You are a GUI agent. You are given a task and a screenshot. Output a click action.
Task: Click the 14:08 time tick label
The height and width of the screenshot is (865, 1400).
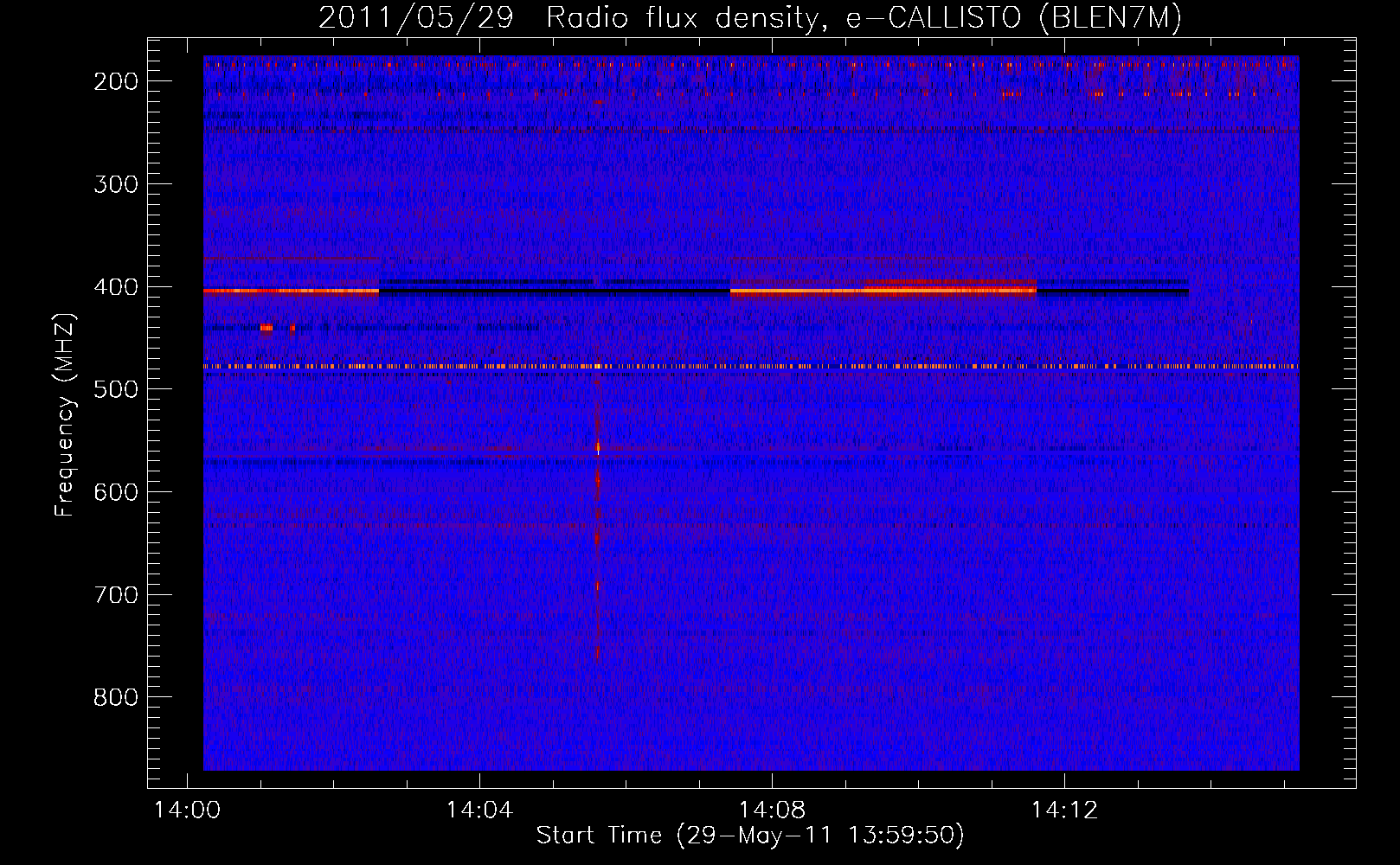point(772,811)
